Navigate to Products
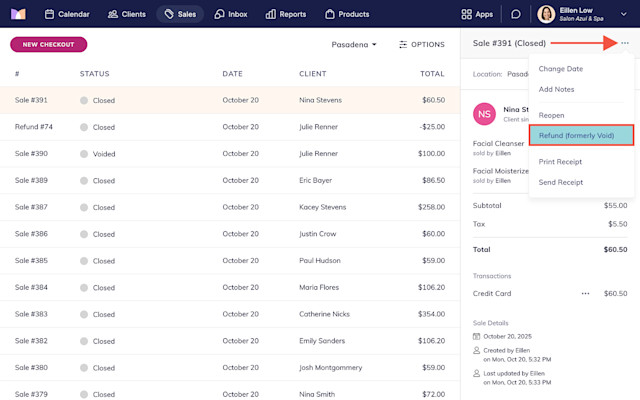Viewport: 640px width, 400px height. coord(347,14)
